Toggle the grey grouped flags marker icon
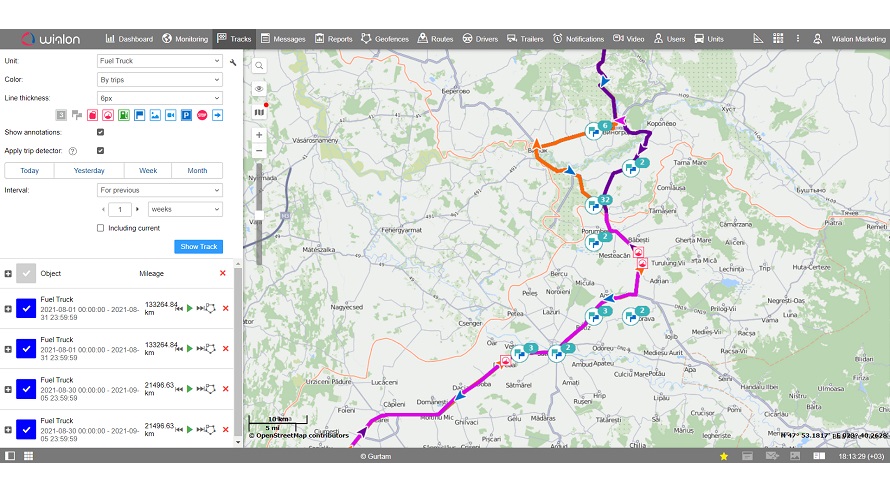Screen dimensions: 890x500 (x=77, y=115)
